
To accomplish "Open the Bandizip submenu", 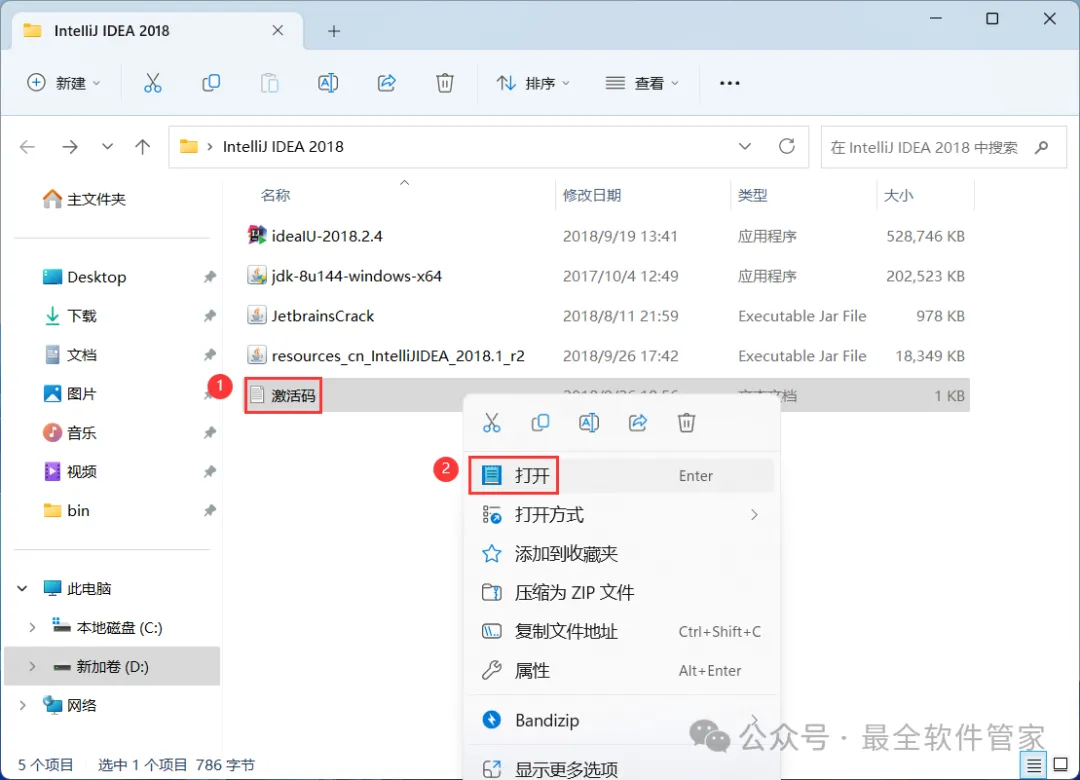I will tap(621, 720).
